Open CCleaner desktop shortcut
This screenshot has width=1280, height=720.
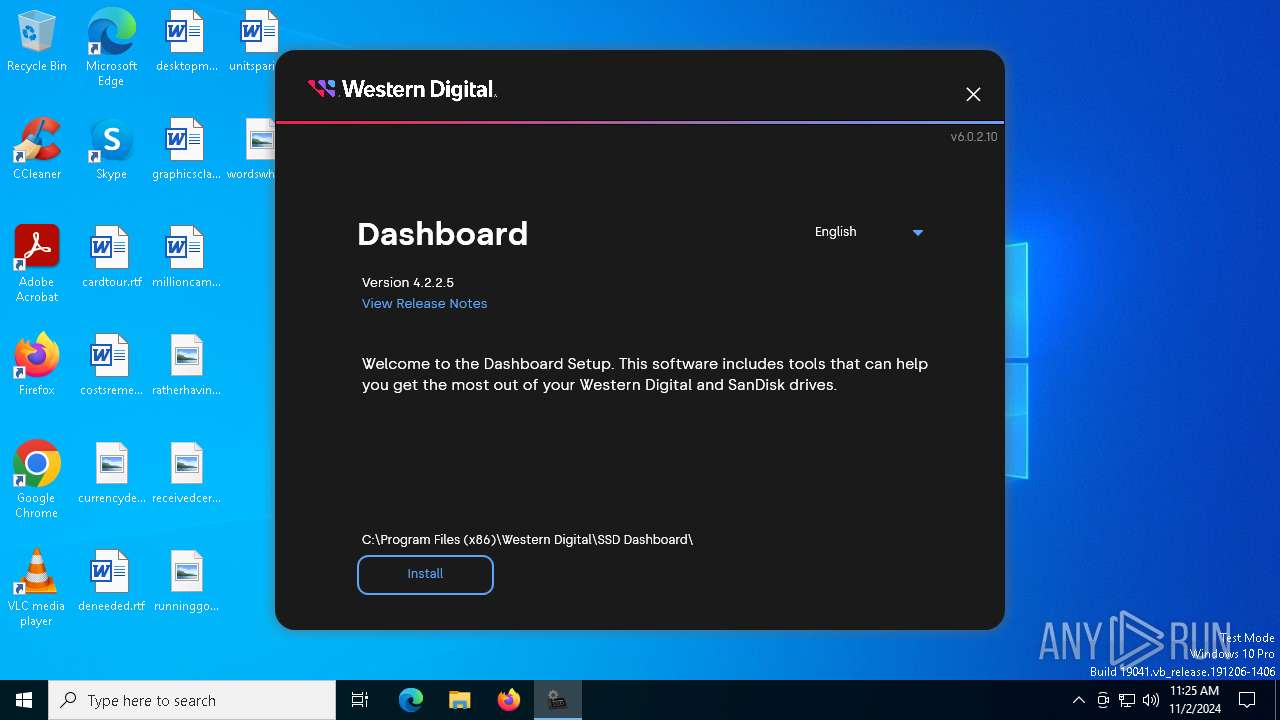pos(37,150)
